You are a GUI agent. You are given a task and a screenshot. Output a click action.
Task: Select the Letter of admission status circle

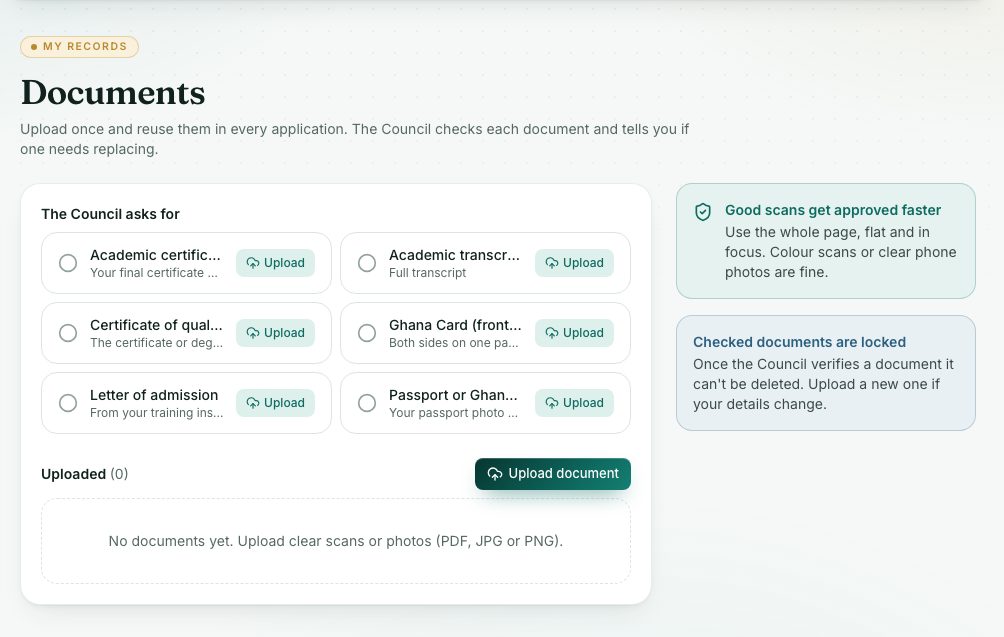pos(68,403)
